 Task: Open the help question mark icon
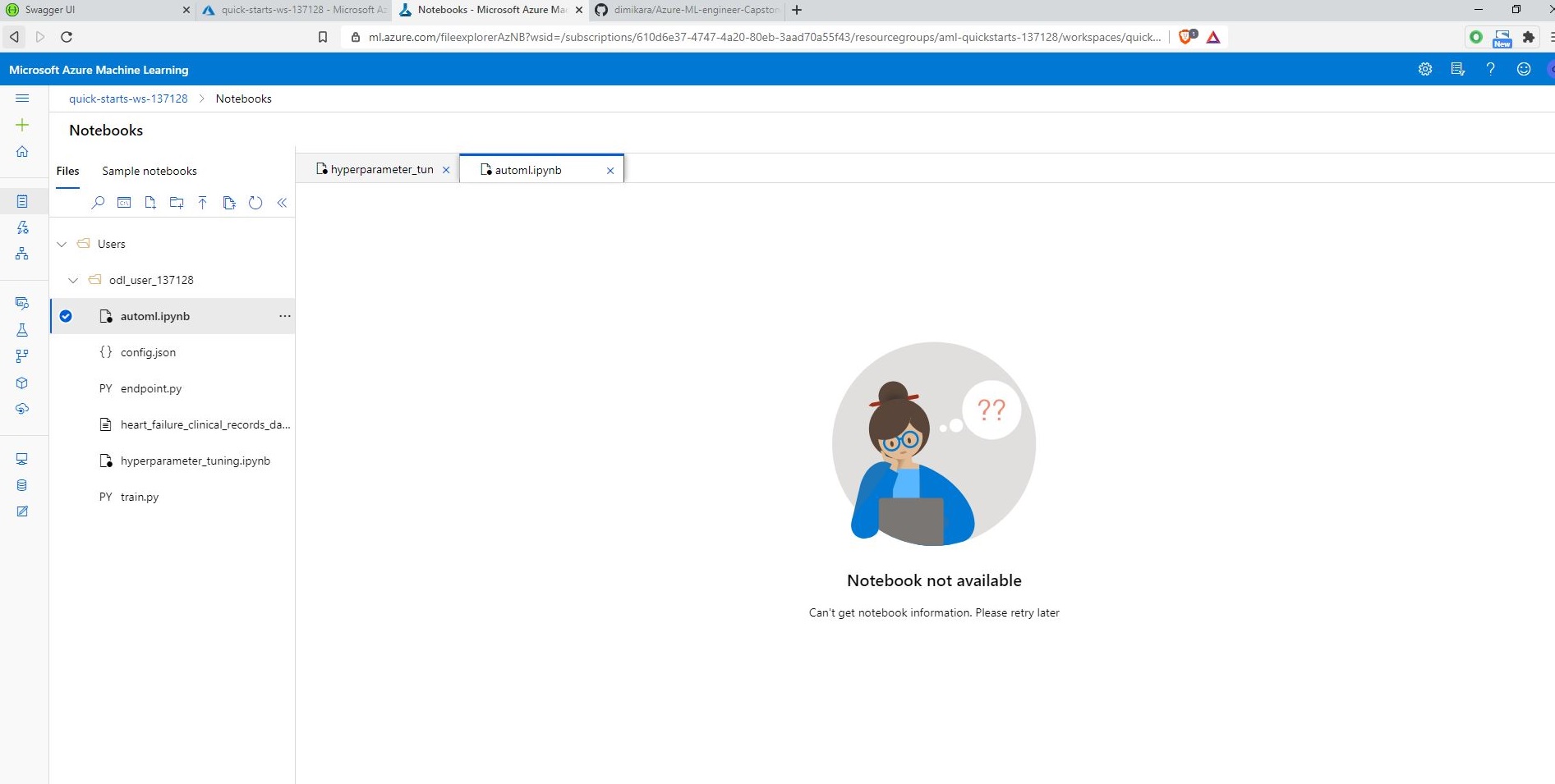coord(1490,70)
